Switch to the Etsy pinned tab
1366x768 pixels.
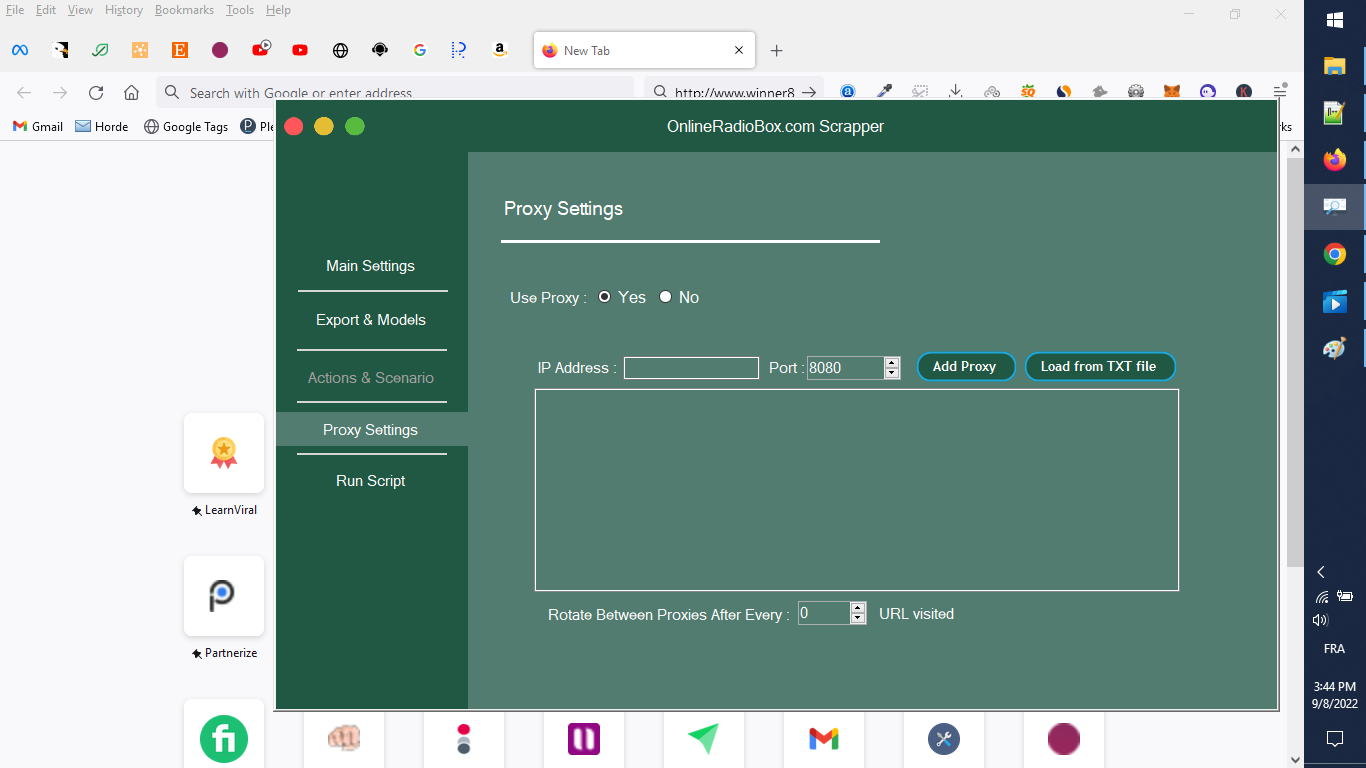[180, 50]
